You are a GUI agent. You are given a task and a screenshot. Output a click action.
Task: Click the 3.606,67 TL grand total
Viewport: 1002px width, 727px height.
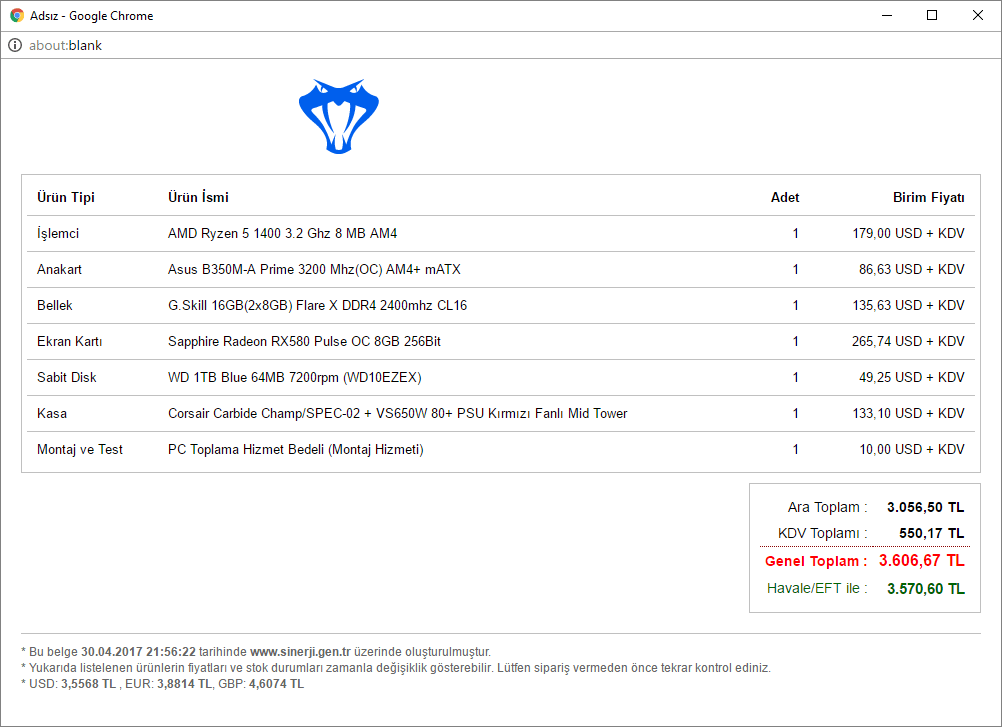pos(921,560)
